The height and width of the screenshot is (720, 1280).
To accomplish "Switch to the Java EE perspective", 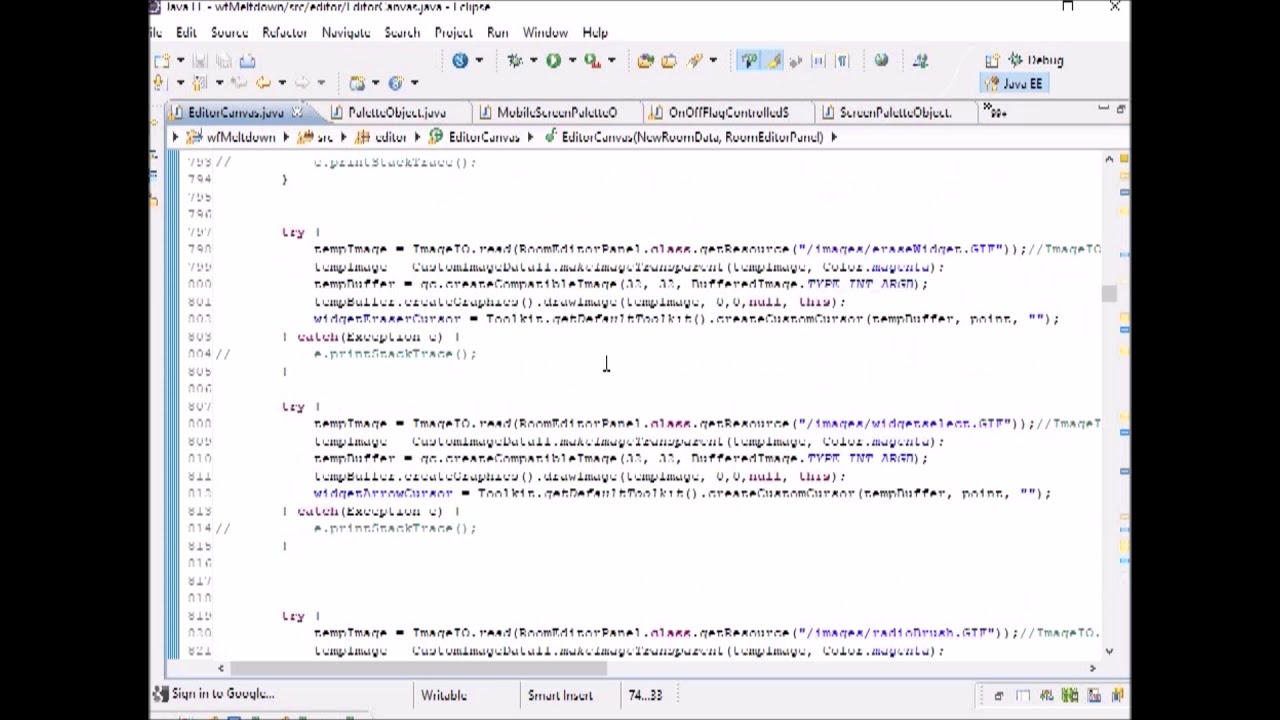I will 1013,84.
